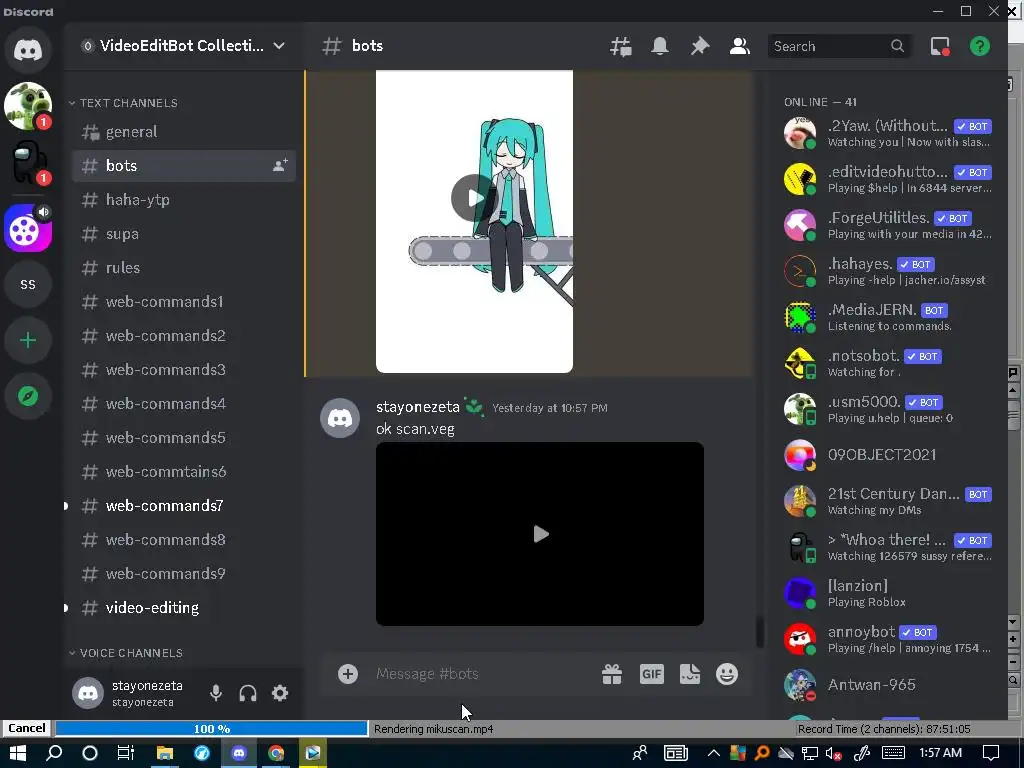This screenshot has height=768, width=1024.
Task: Open the Inbox icon
Action: pyautogui.click(x=940, y=46)
